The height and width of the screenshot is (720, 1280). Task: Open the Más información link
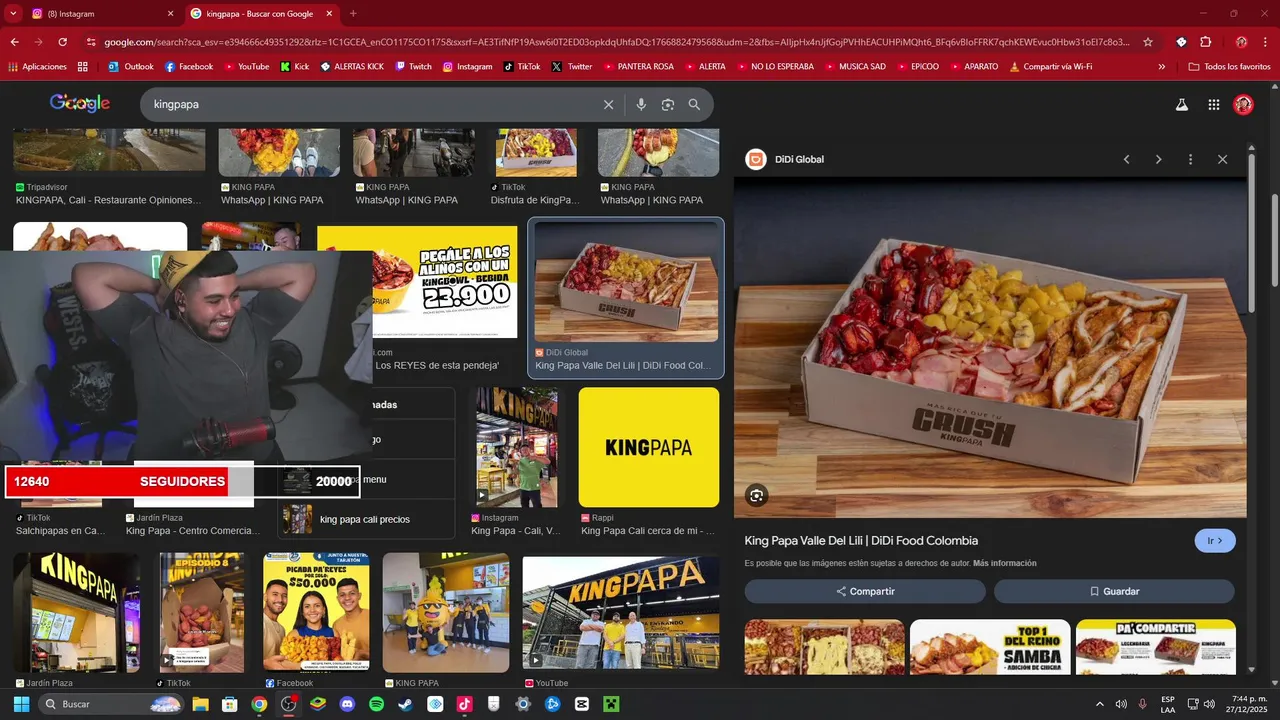(1004, 563)
